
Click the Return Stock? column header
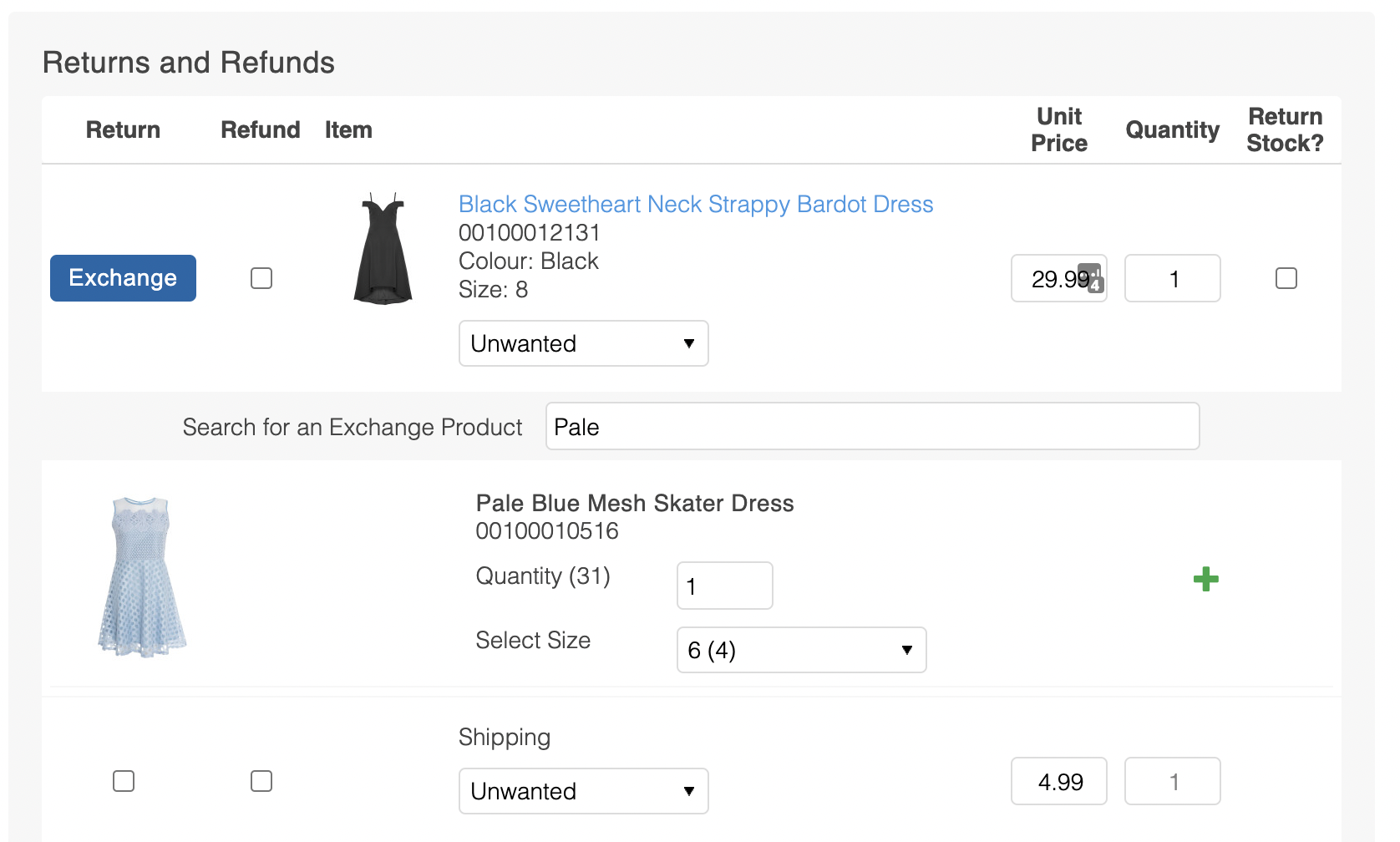point(1284,129)
